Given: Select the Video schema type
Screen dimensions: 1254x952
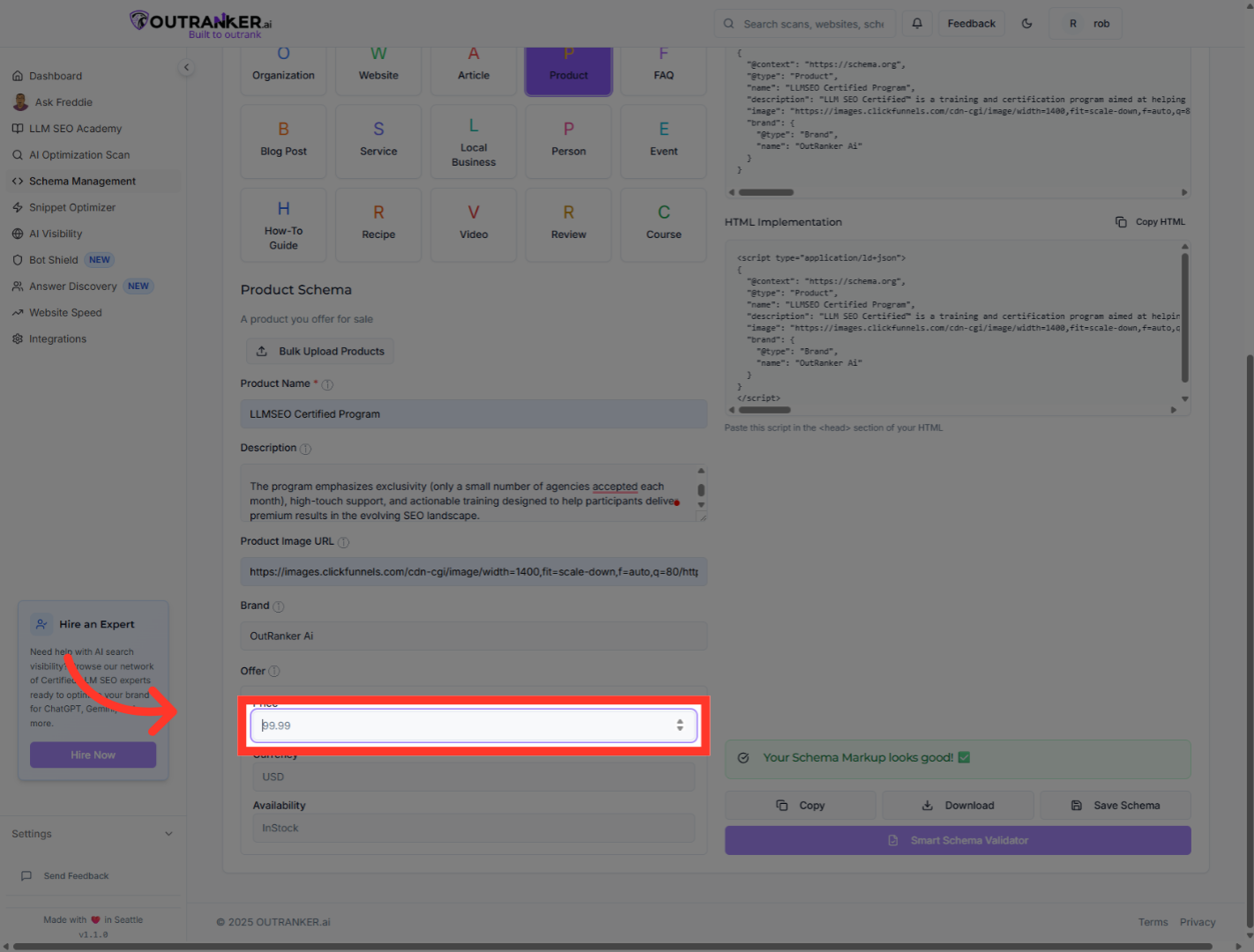Looking at the screenshot, I should [474, 225].
